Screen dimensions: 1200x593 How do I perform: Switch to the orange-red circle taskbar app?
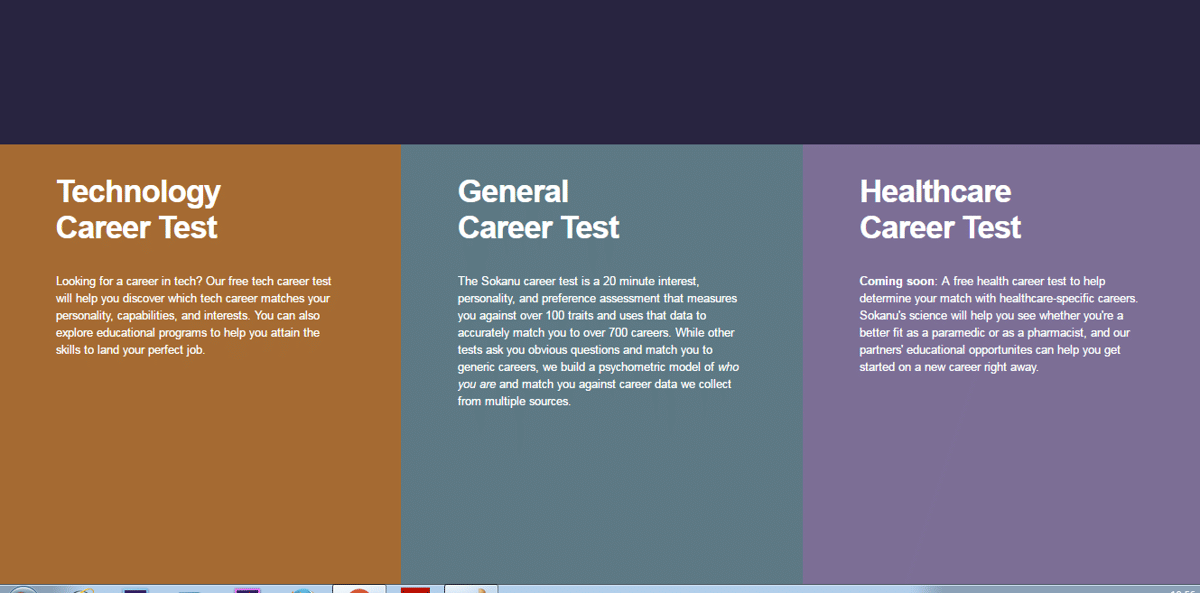(x=359, y=589)
